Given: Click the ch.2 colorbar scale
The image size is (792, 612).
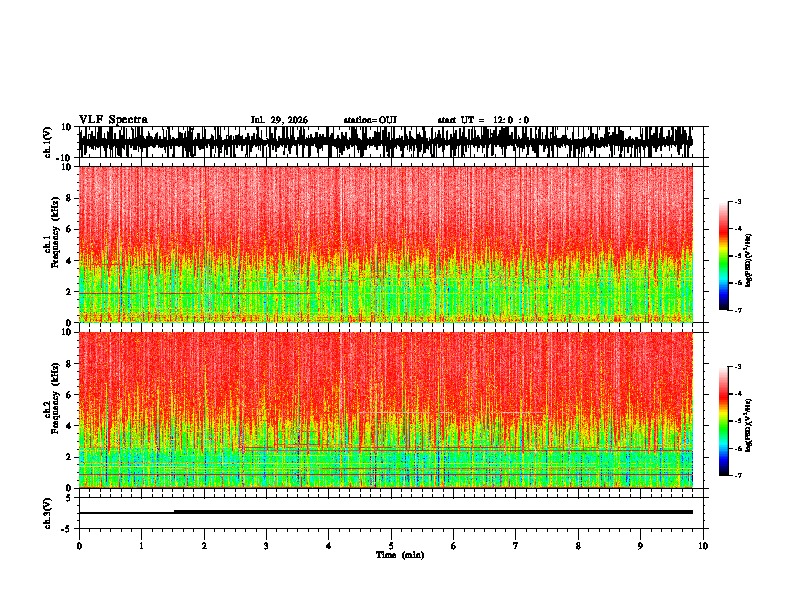Looking at the screenshot, I should [723, 421].
